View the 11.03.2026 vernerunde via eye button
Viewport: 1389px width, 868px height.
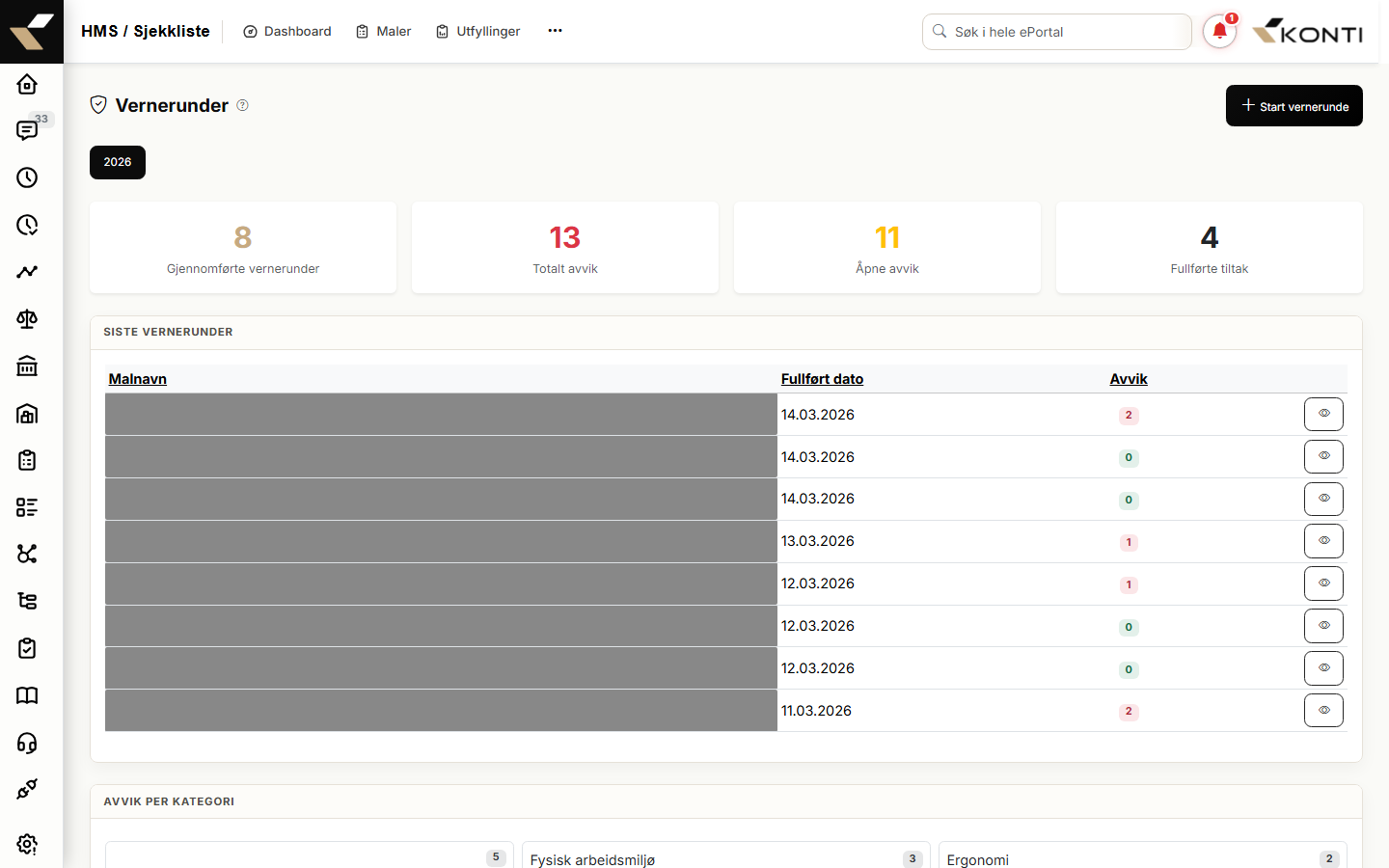tap(1323, 711)
